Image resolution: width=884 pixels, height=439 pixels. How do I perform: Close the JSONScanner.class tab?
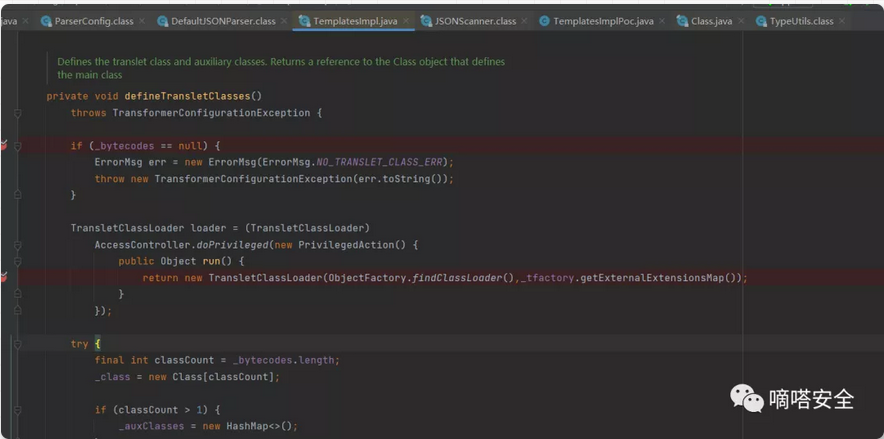pyautogui.click(x=524, y=21)
